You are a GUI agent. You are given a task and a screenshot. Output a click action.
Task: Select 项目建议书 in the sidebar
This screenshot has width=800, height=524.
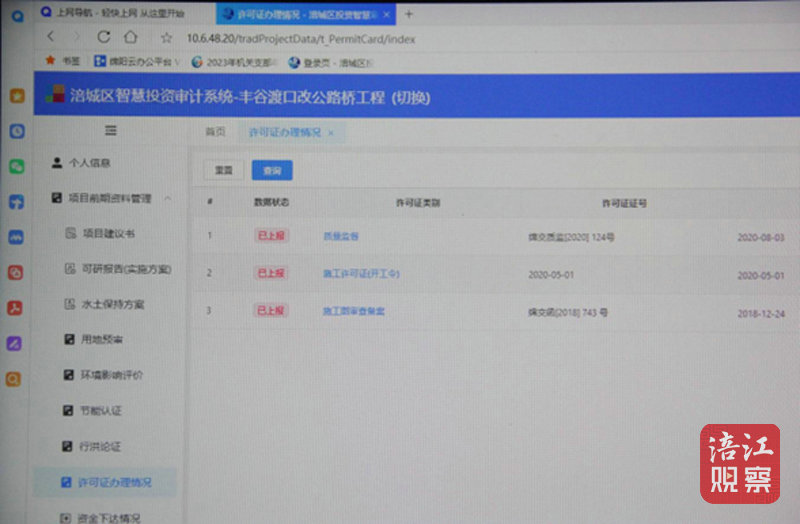[x=107, y=233]
